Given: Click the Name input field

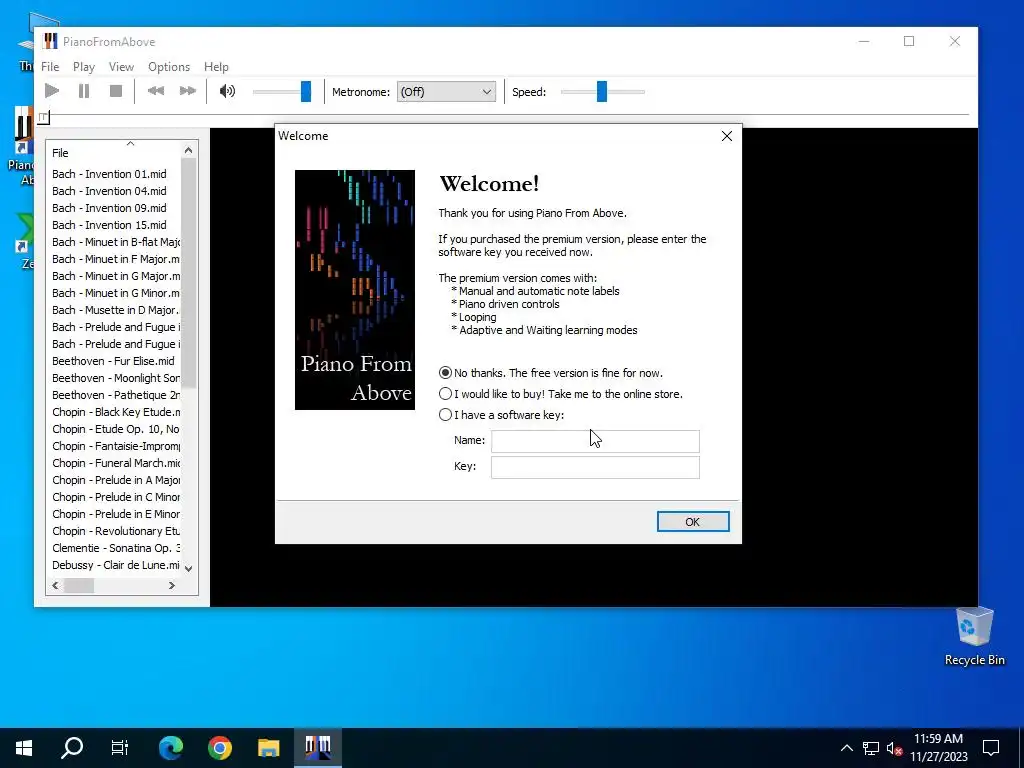Looking at the screenshot, I should (595, 441).
